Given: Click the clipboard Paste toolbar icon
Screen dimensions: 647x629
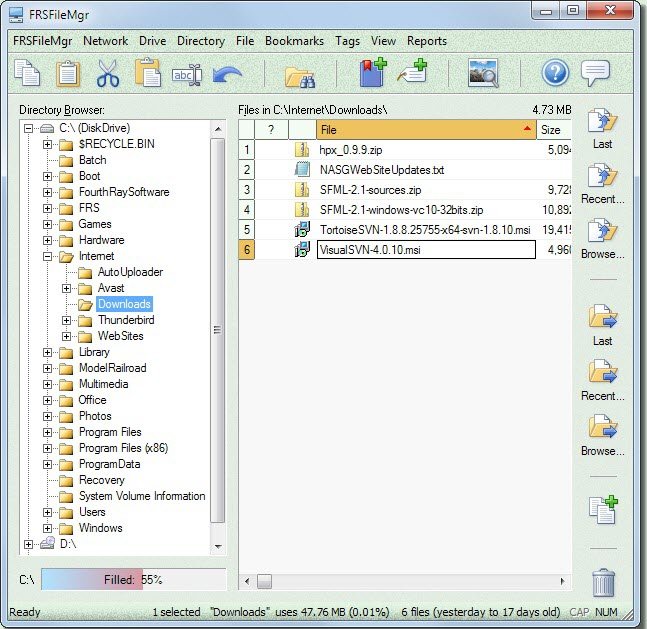Looking at the screenshot, I should pos(68,73).
